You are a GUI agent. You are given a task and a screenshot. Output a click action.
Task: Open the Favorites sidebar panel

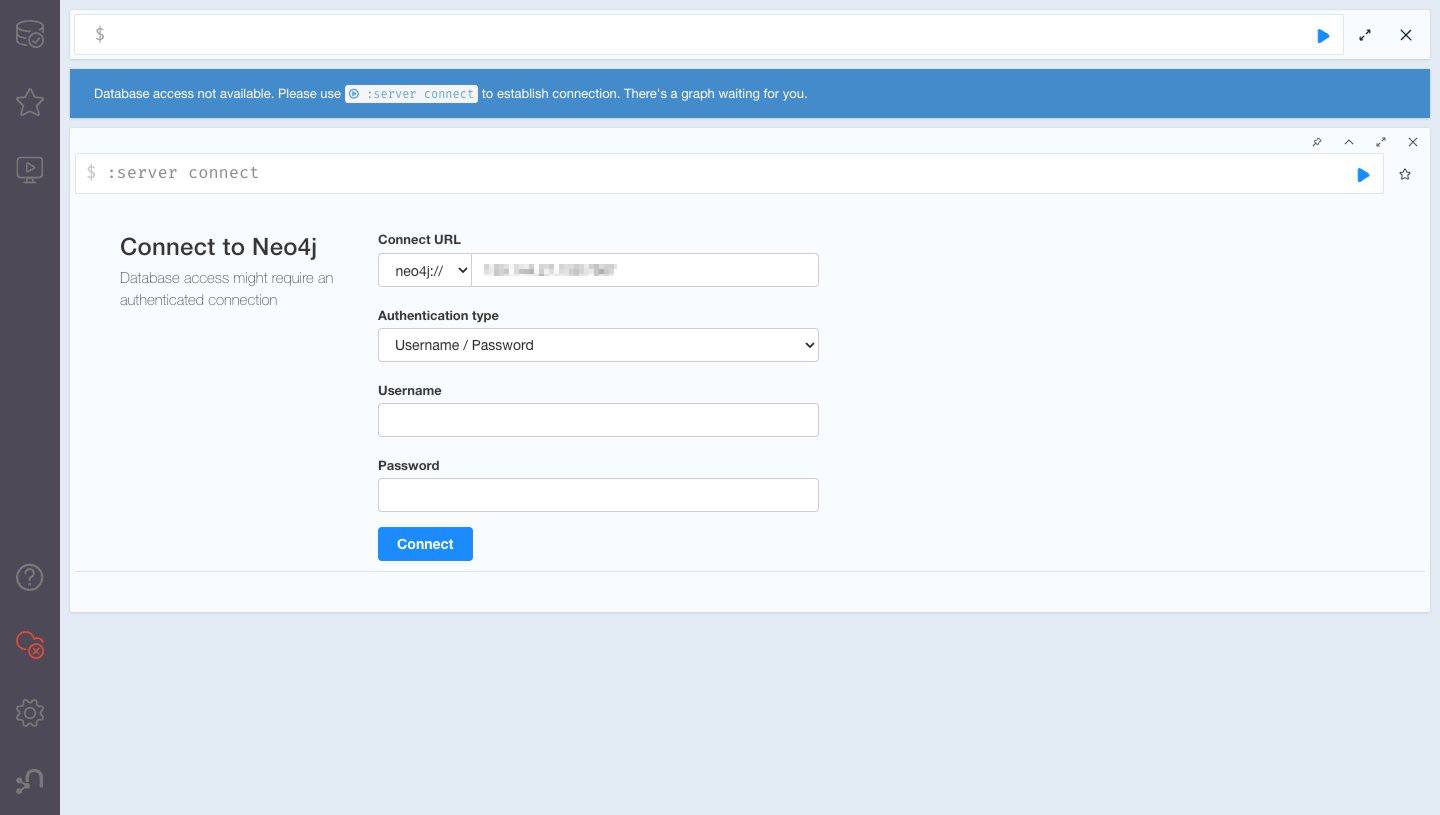tap(30, 102)
